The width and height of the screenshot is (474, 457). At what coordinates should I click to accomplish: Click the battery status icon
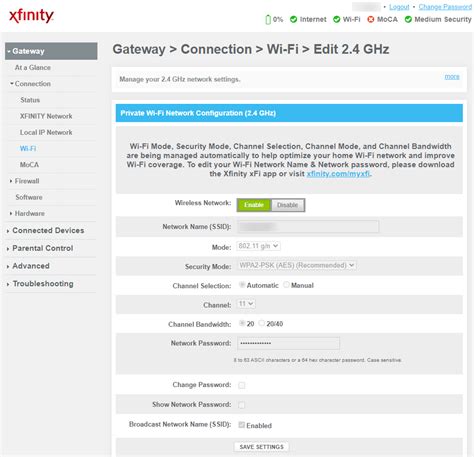268,20
